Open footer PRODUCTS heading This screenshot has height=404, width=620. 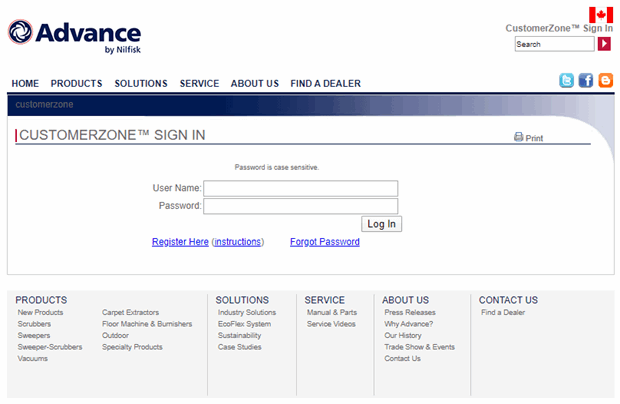(x=41, y=300)
